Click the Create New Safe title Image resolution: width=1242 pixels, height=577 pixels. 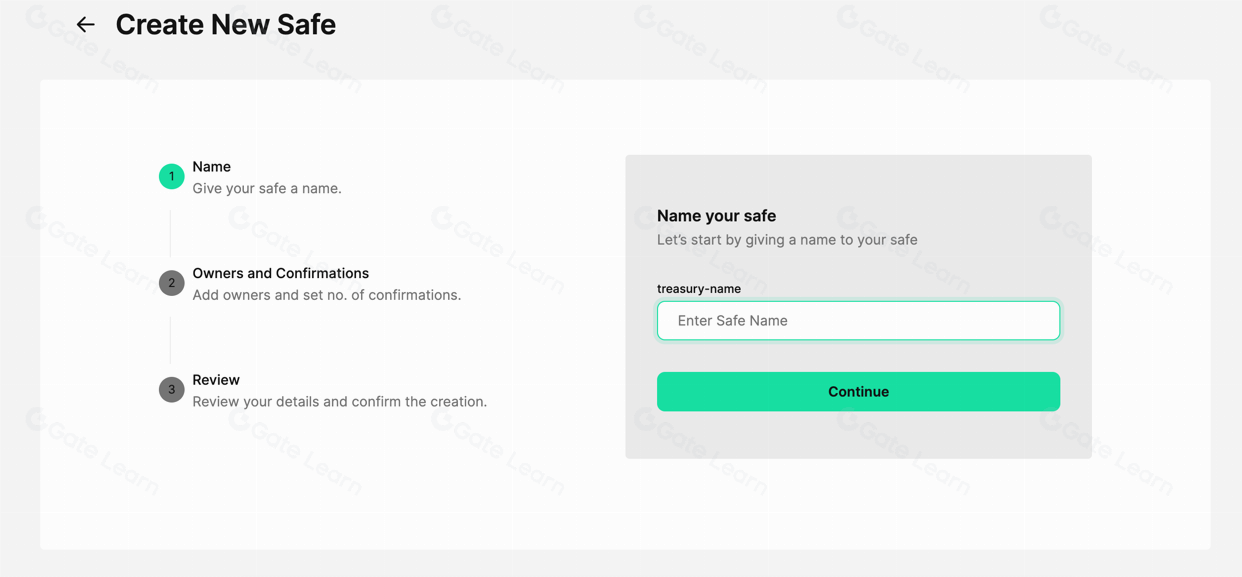(225, 25)
